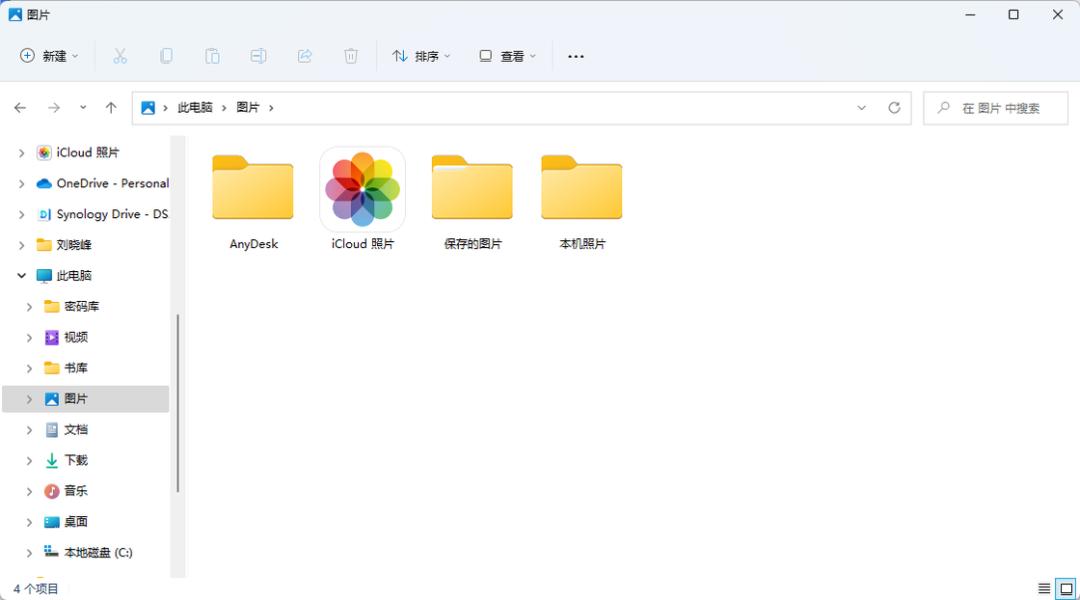
Task: Open the 排序 (Sort) dropdown
Action: (x=421, y=56)
